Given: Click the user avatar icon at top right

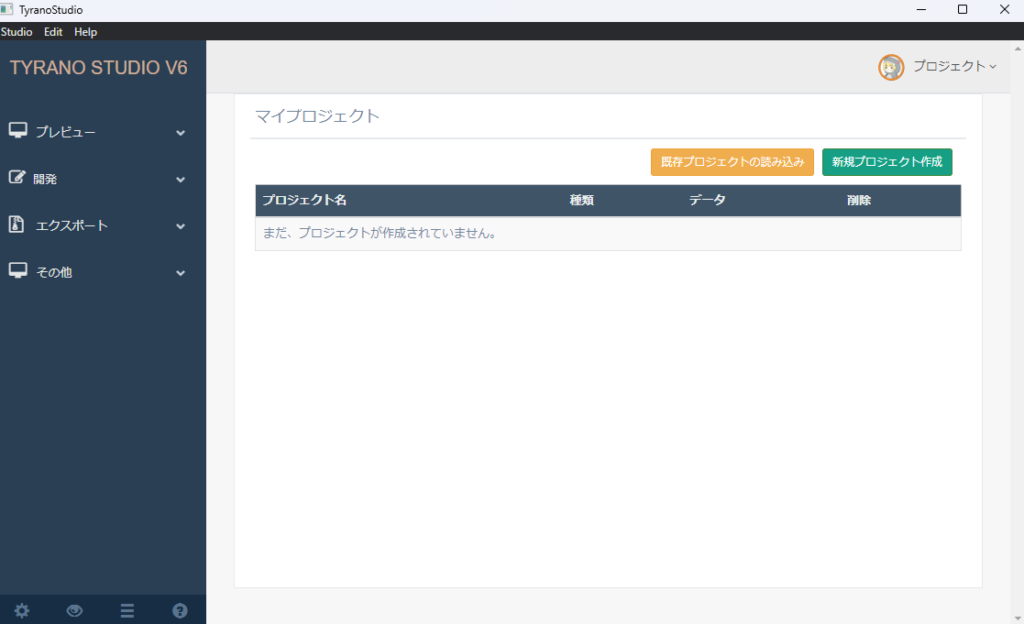Looking at the screenshot, I should point(891,67).
